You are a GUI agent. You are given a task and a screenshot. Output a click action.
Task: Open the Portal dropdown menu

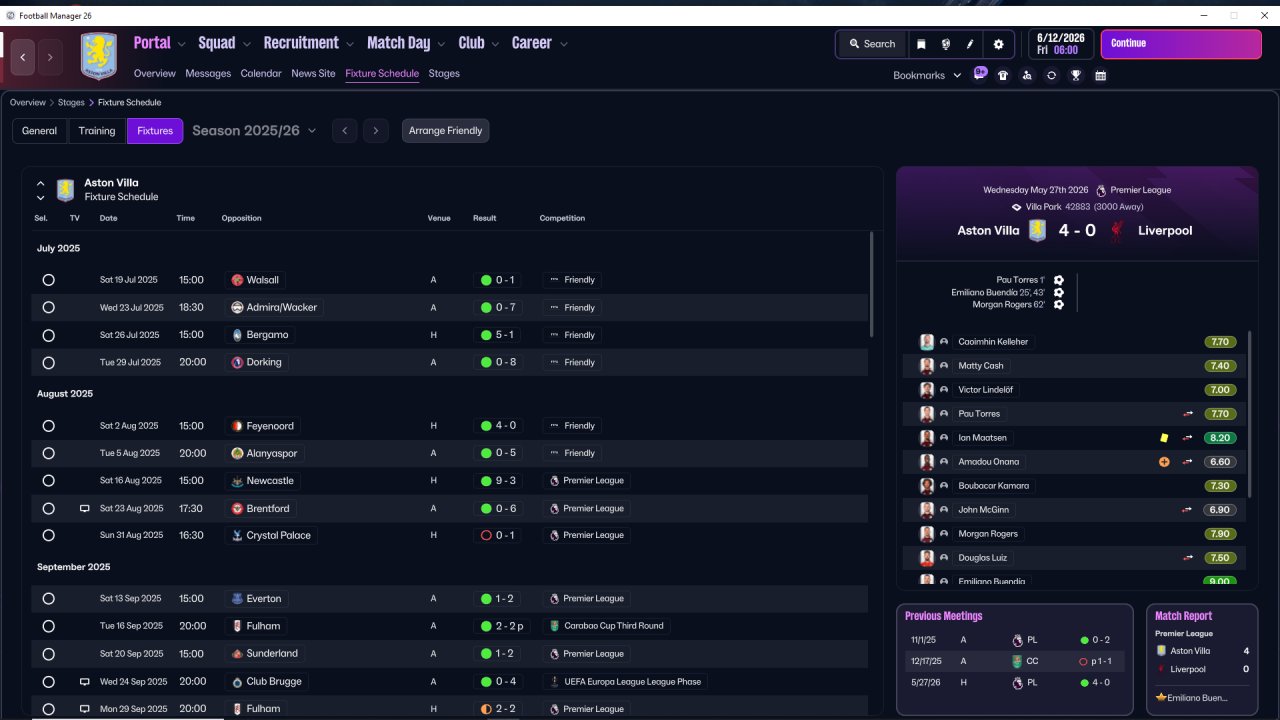(x=159, y=43)
